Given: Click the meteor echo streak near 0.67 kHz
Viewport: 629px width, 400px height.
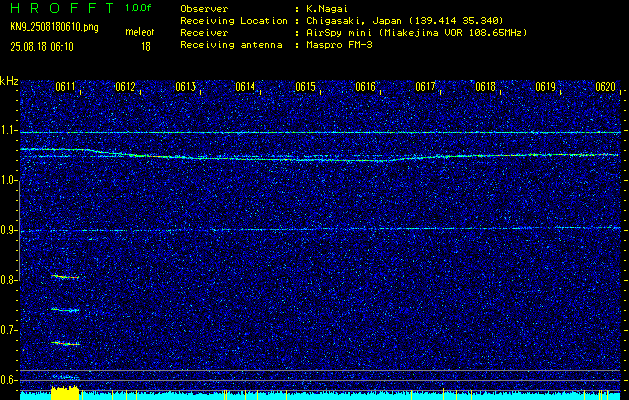Looking at the screenshot, I should pos(65,343).
